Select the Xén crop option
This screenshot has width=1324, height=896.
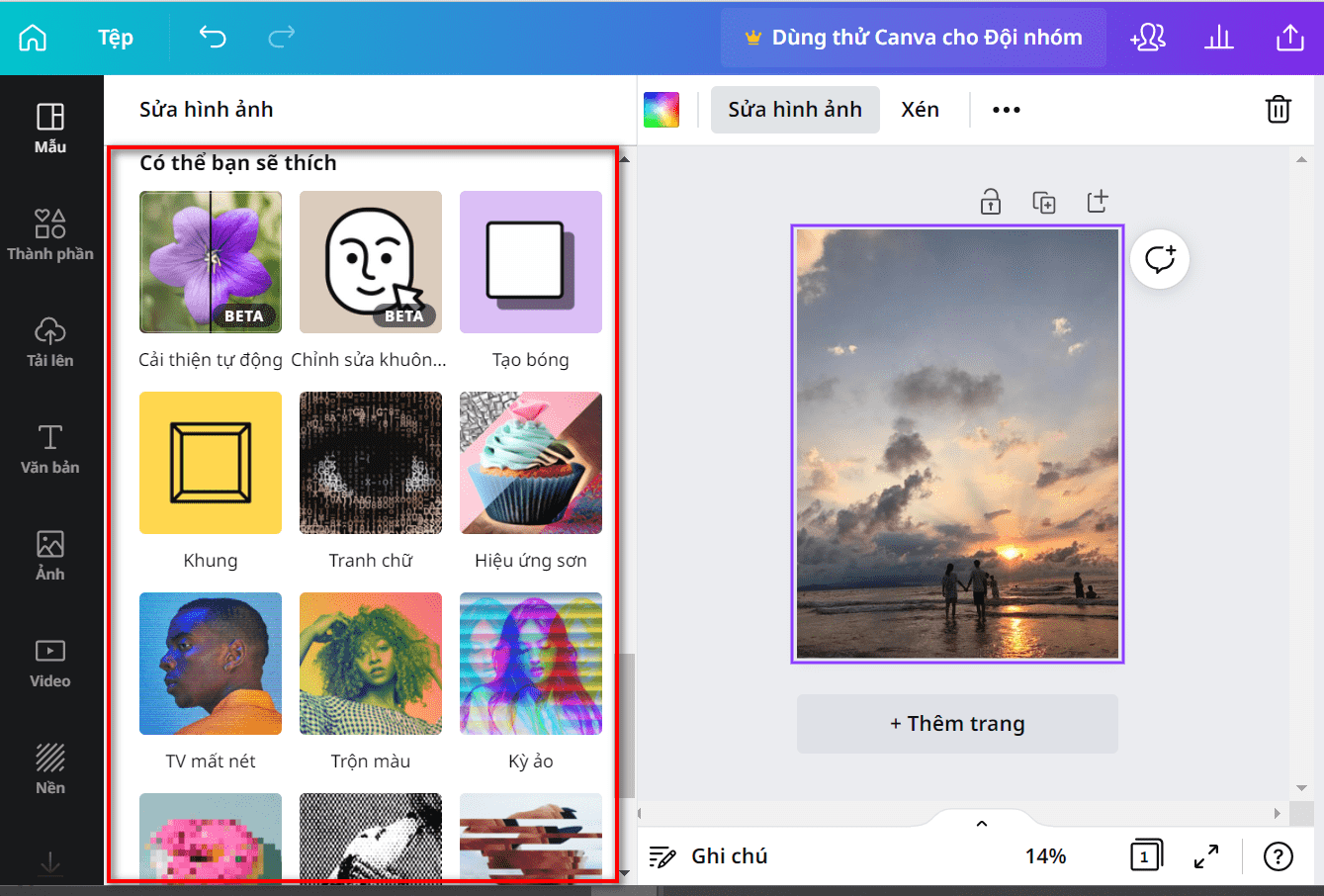[921, 110]
